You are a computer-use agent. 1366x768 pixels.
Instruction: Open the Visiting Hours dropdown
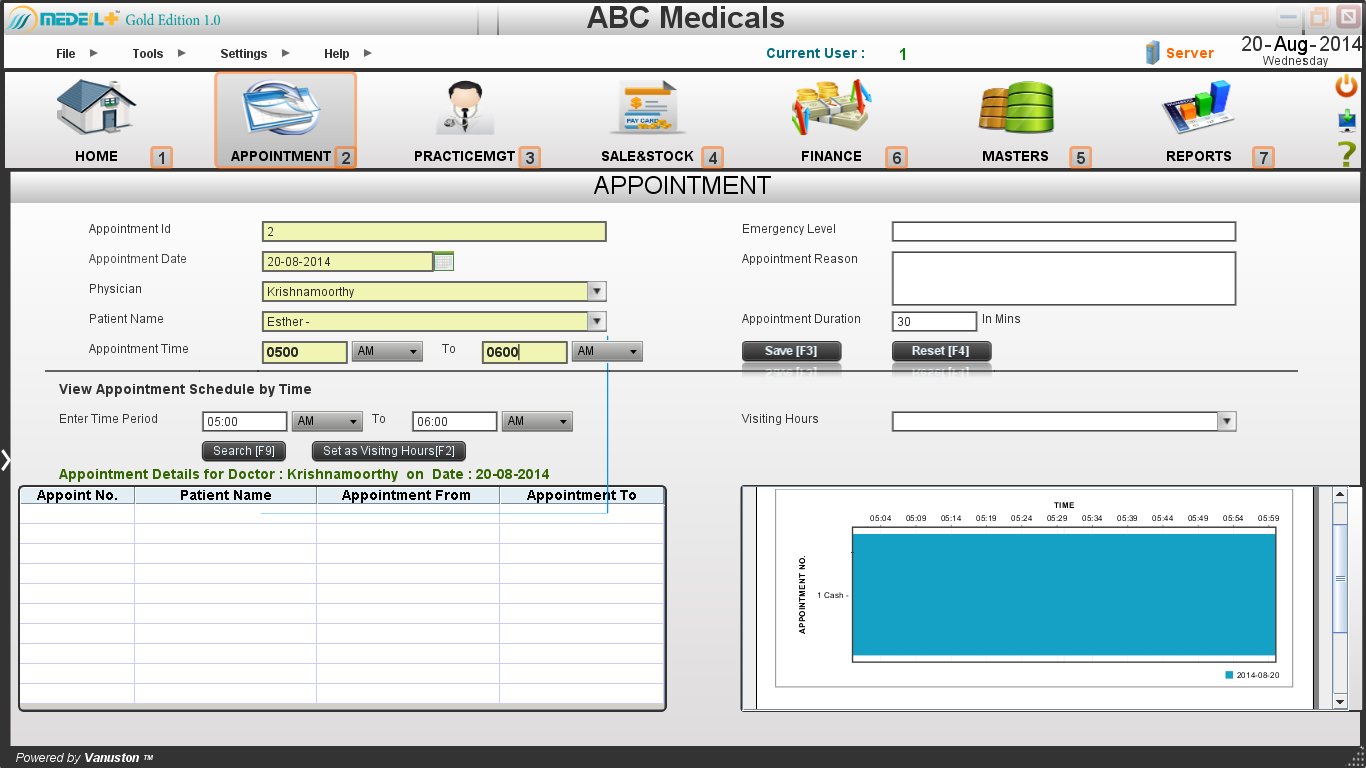pyautogui.click(x=1227, y=422)
